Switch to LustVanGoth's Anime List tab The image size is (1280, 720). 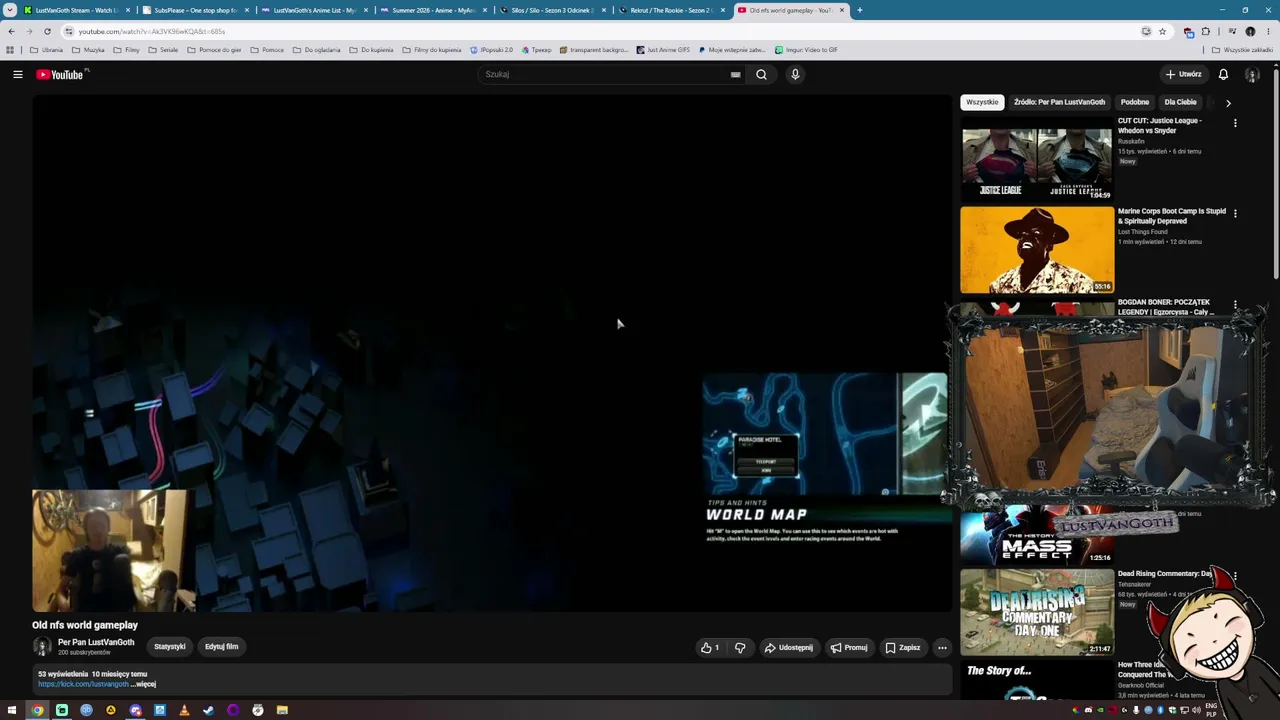click(315, 10)
